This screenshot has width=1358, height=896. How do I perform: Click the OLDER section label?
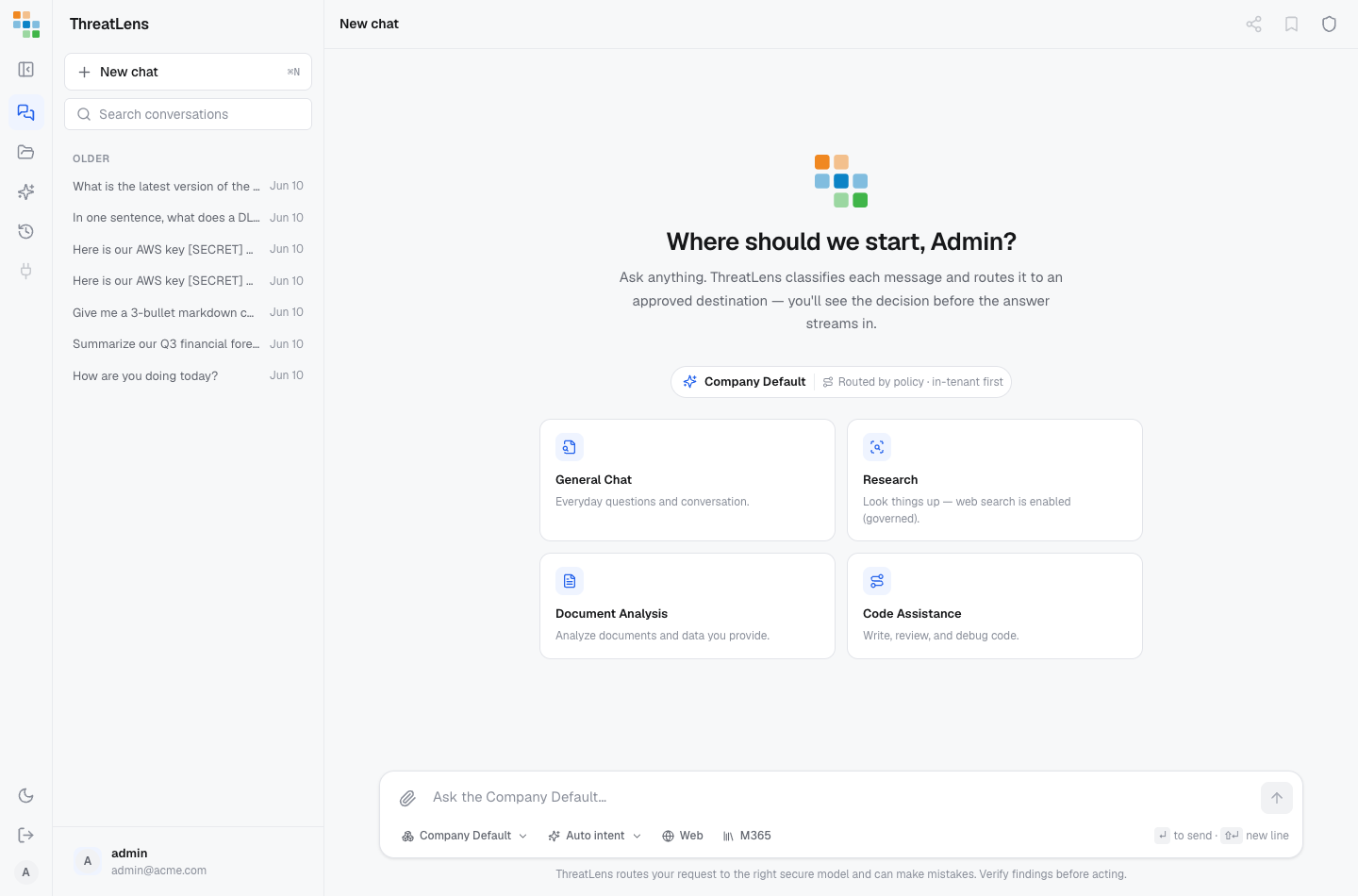tap(91, 159)
